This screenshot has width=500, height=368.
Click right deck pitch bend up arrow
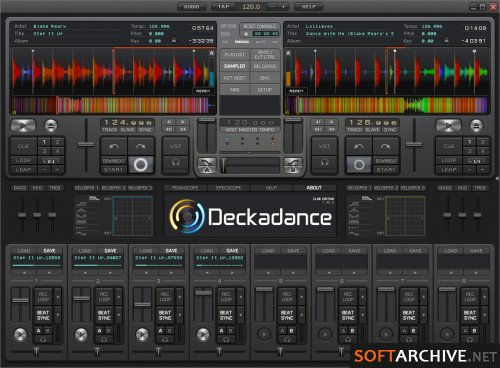click(386, 146)
